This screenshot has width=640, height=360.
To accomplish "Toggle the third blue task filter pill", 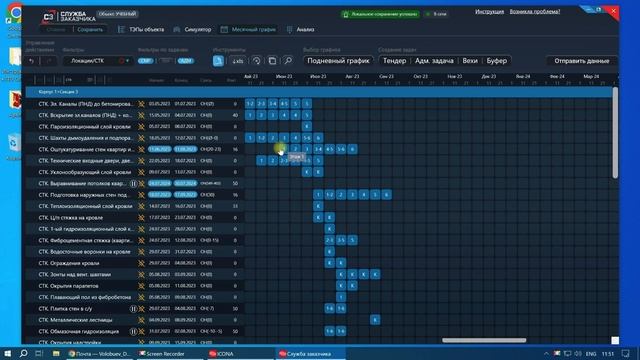I will click(185, 61).
